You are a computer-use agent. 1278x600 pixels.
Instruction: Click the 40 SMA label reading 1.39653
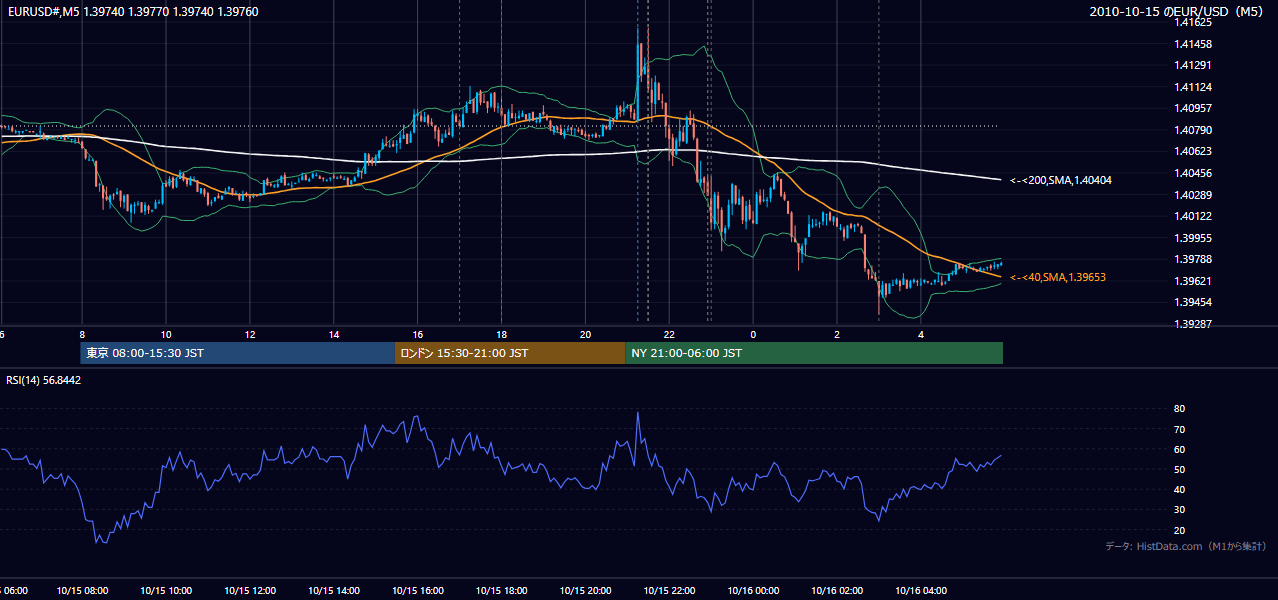pyautogui.click(x=1058, y=277)
